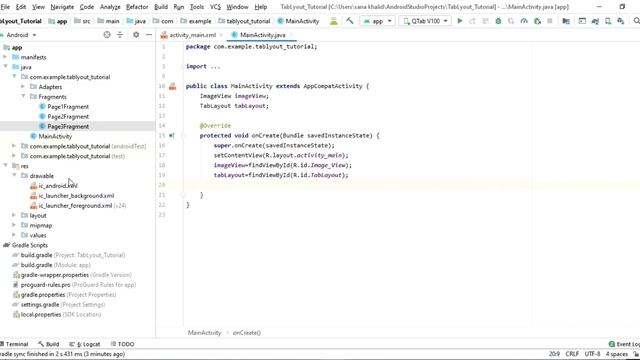The height and width of the screenshot is (360, 640).
Task: Click onCreate() breadcrumb below editor
Action: pos(247,333)
